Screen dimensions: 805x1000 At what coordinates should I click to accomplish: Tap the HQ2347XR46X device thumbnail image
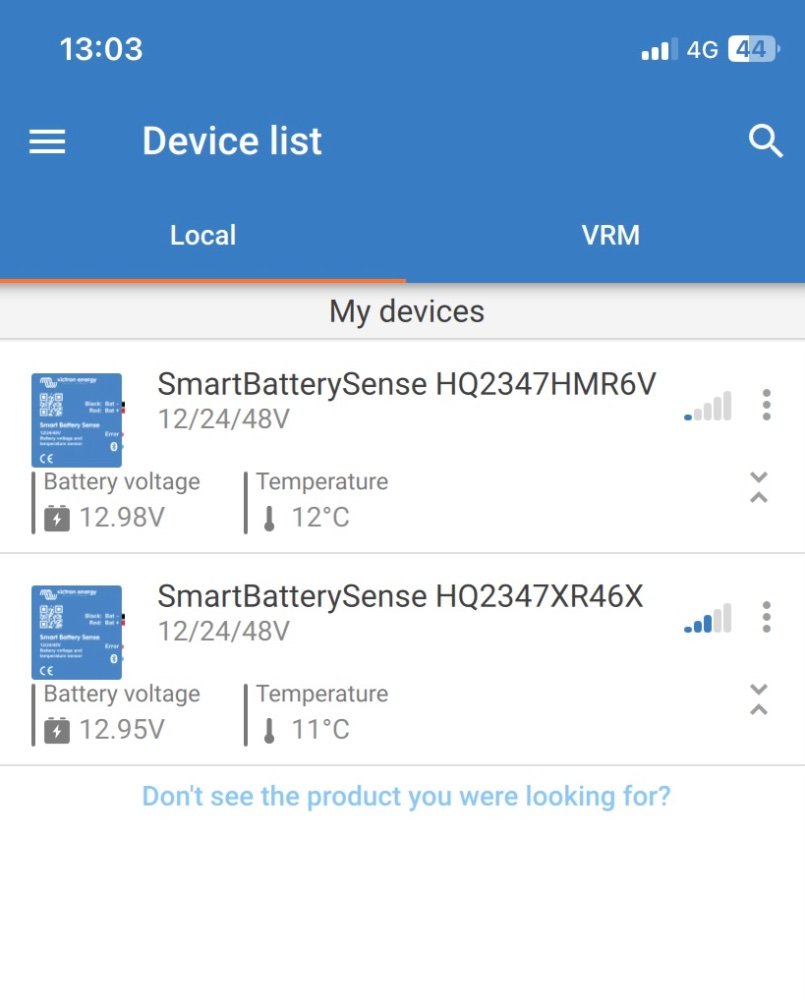(x=77, y=632)
